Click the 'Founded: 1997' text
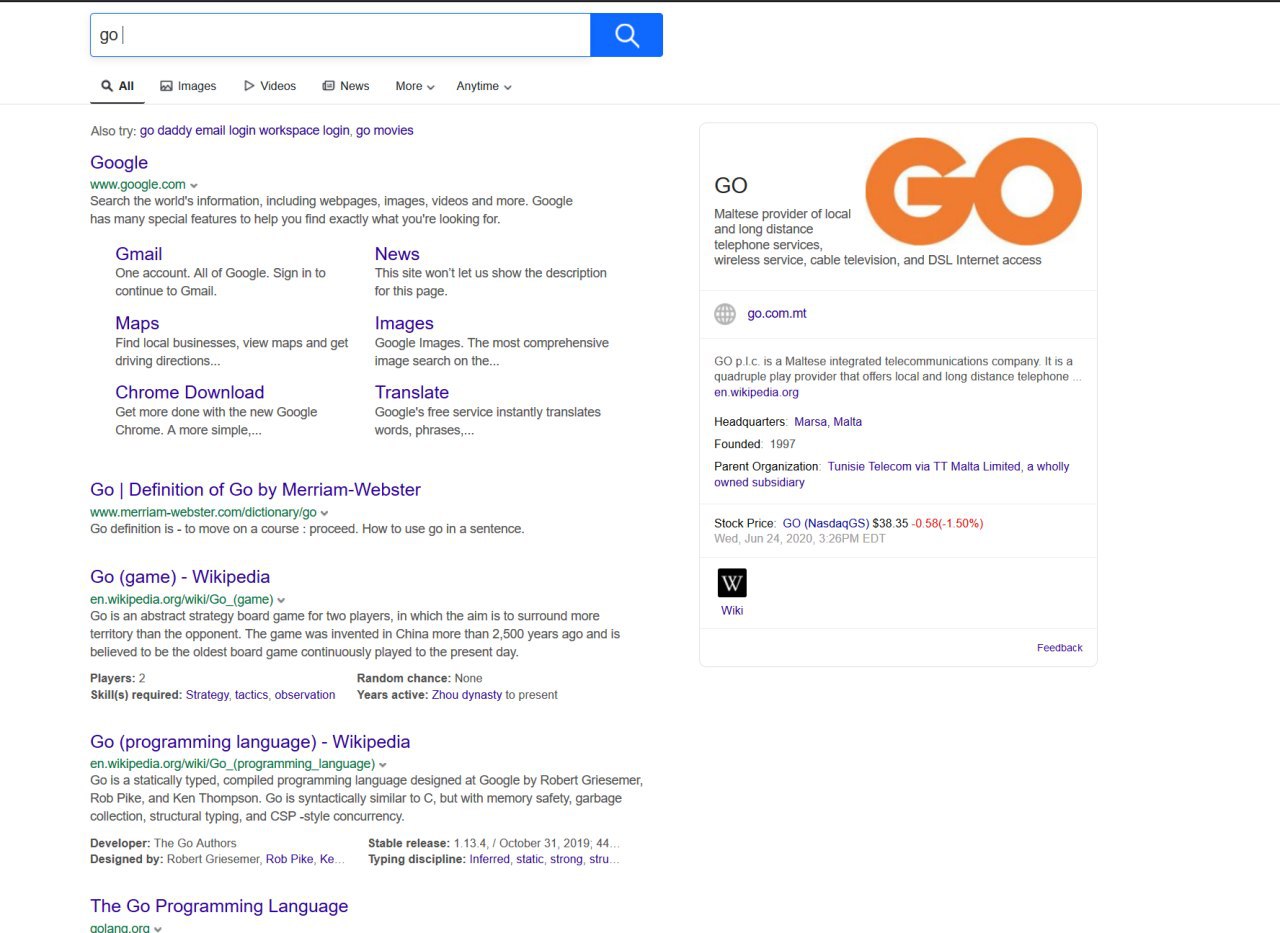 coord(755,444)
